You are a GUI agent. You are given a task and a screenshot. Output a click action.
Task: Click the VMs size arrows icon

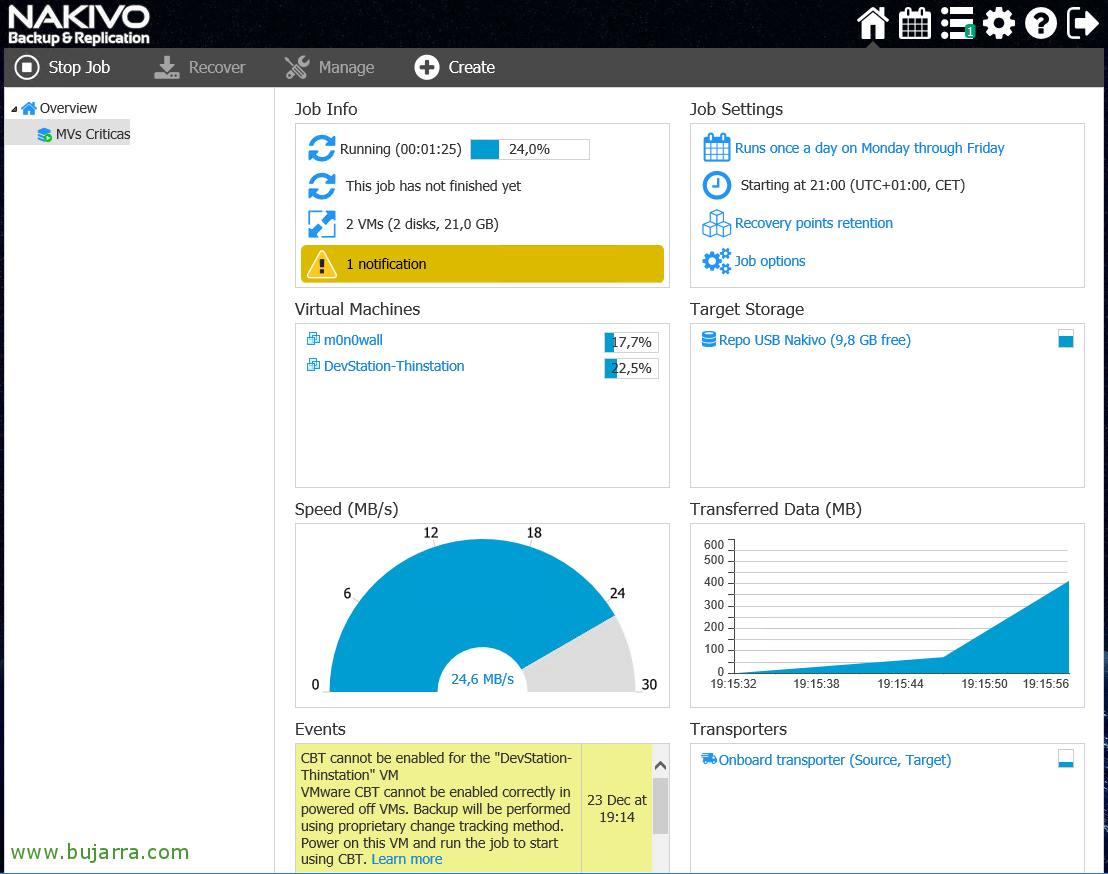coord(322,224)
